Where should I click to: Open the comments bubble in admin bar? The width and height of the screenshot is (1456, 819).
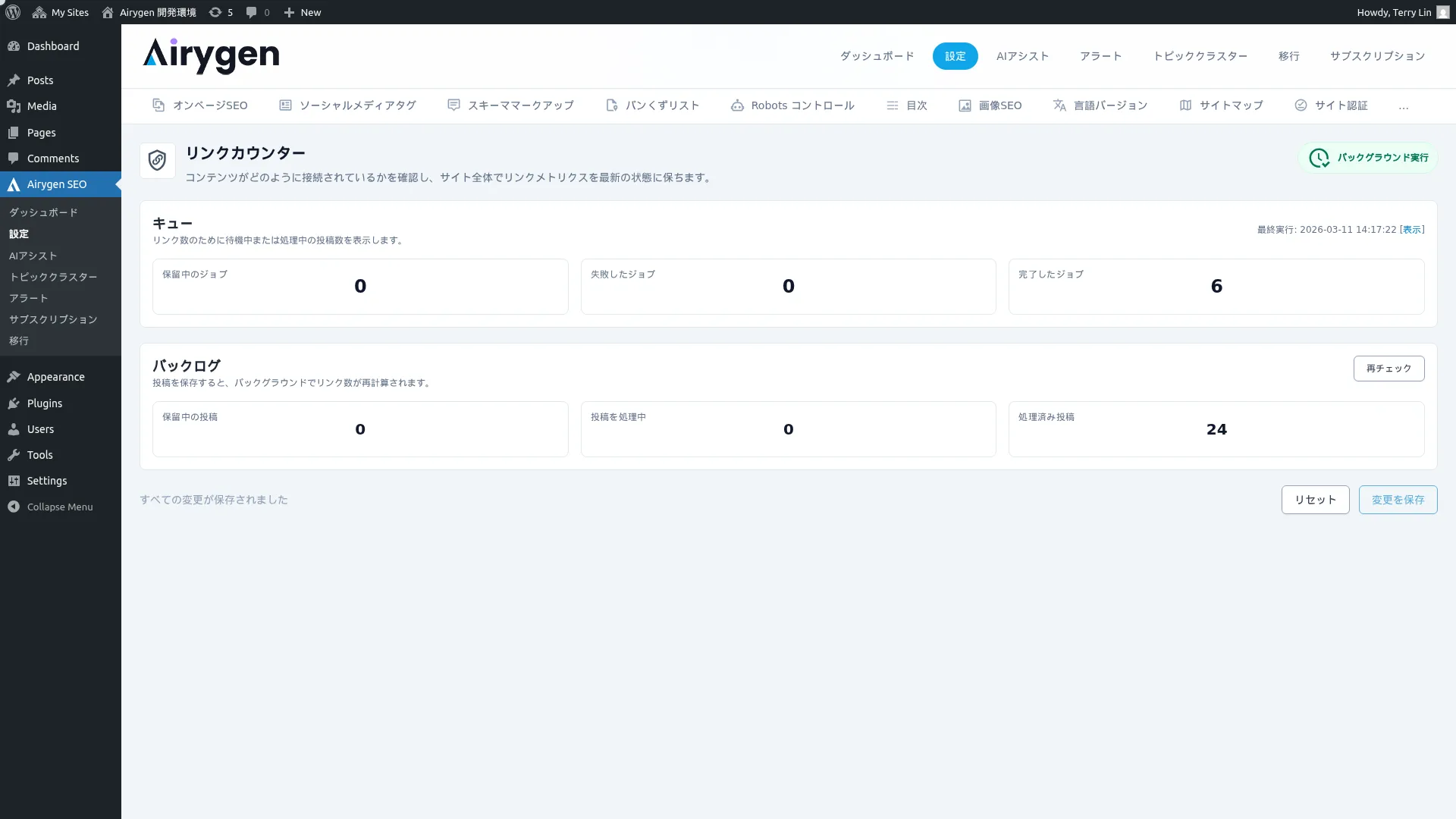pos(252,12)
